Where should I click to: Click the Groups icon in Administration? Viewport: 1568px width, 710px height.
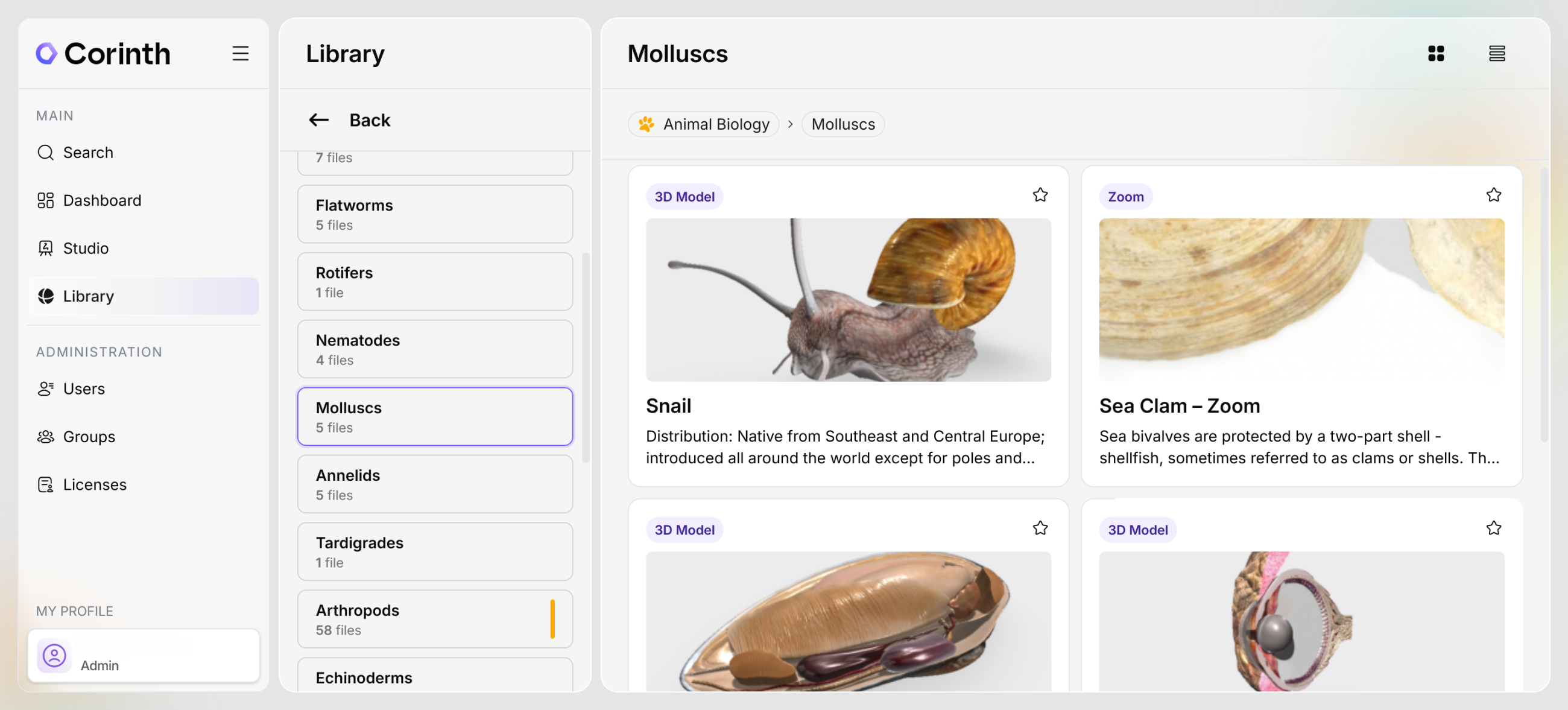(x=46, y=437)
